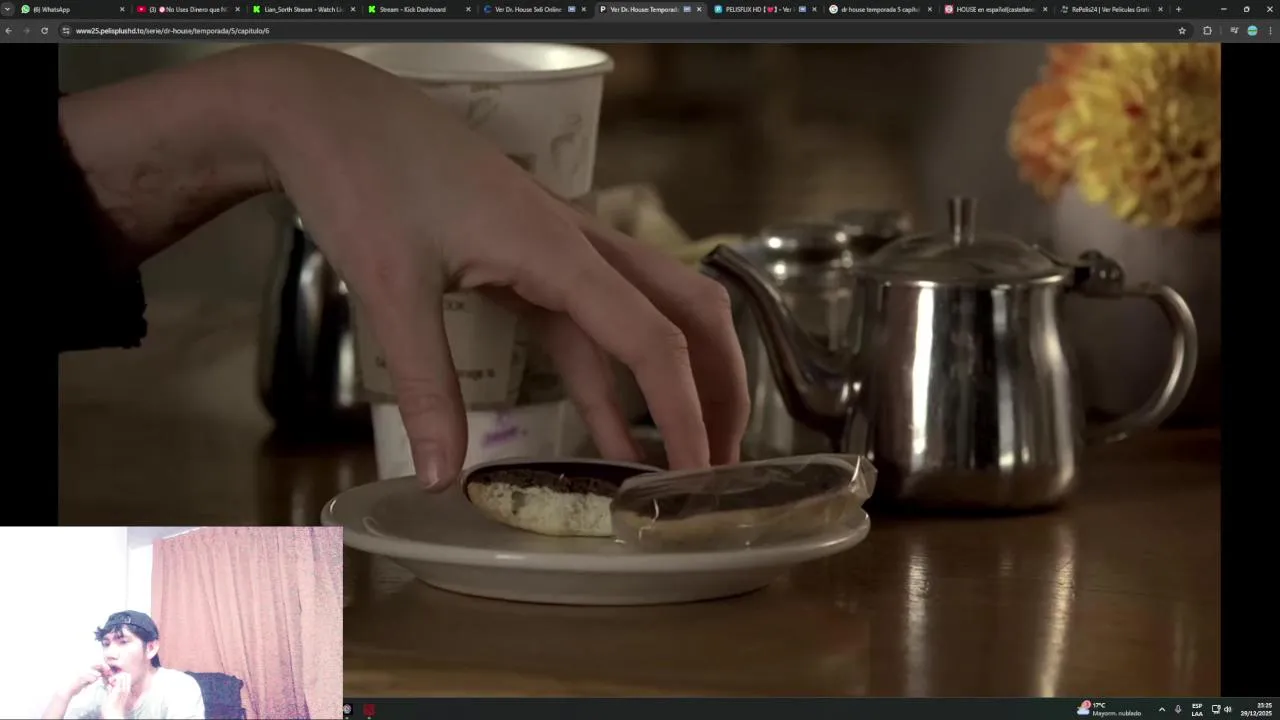This screenshot has height=720, width=1280.
Task: Close the 'Ver Dr. House 5x6 Online' tab
Action: [x=583, y=9]
